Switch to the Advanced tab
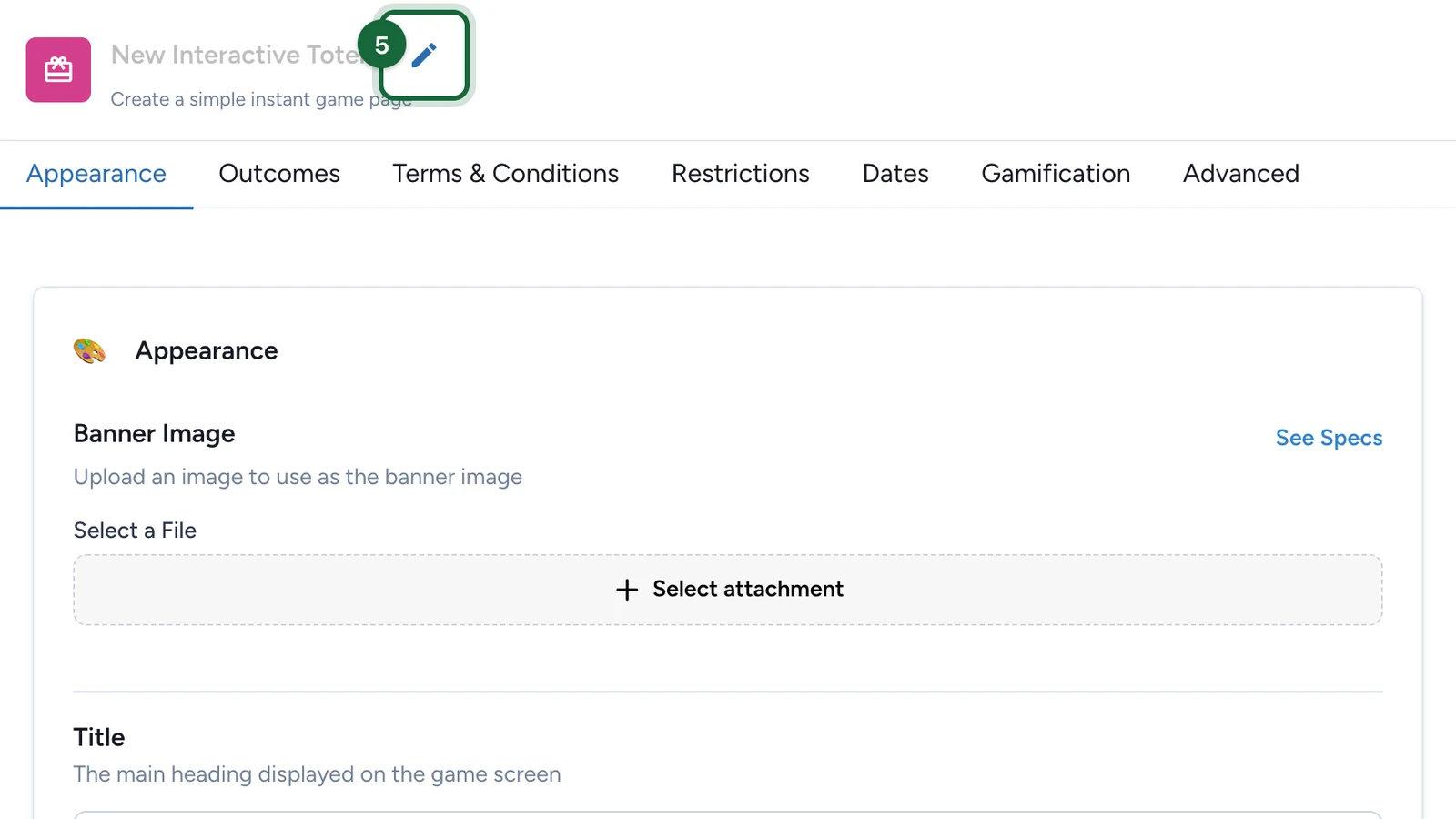The image size is (1456, 819). tap(1241, 174)
